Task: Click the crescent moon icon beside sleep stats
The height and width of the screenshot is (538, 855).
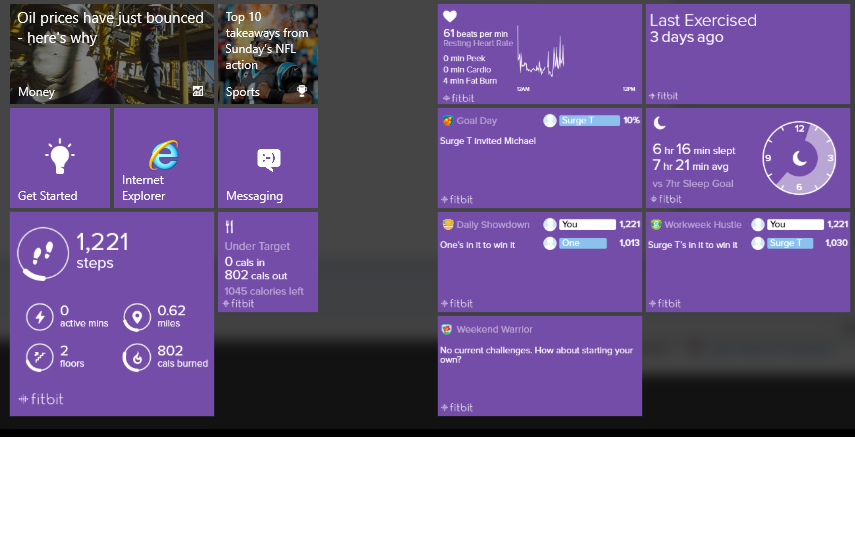Action: point(659,123)
